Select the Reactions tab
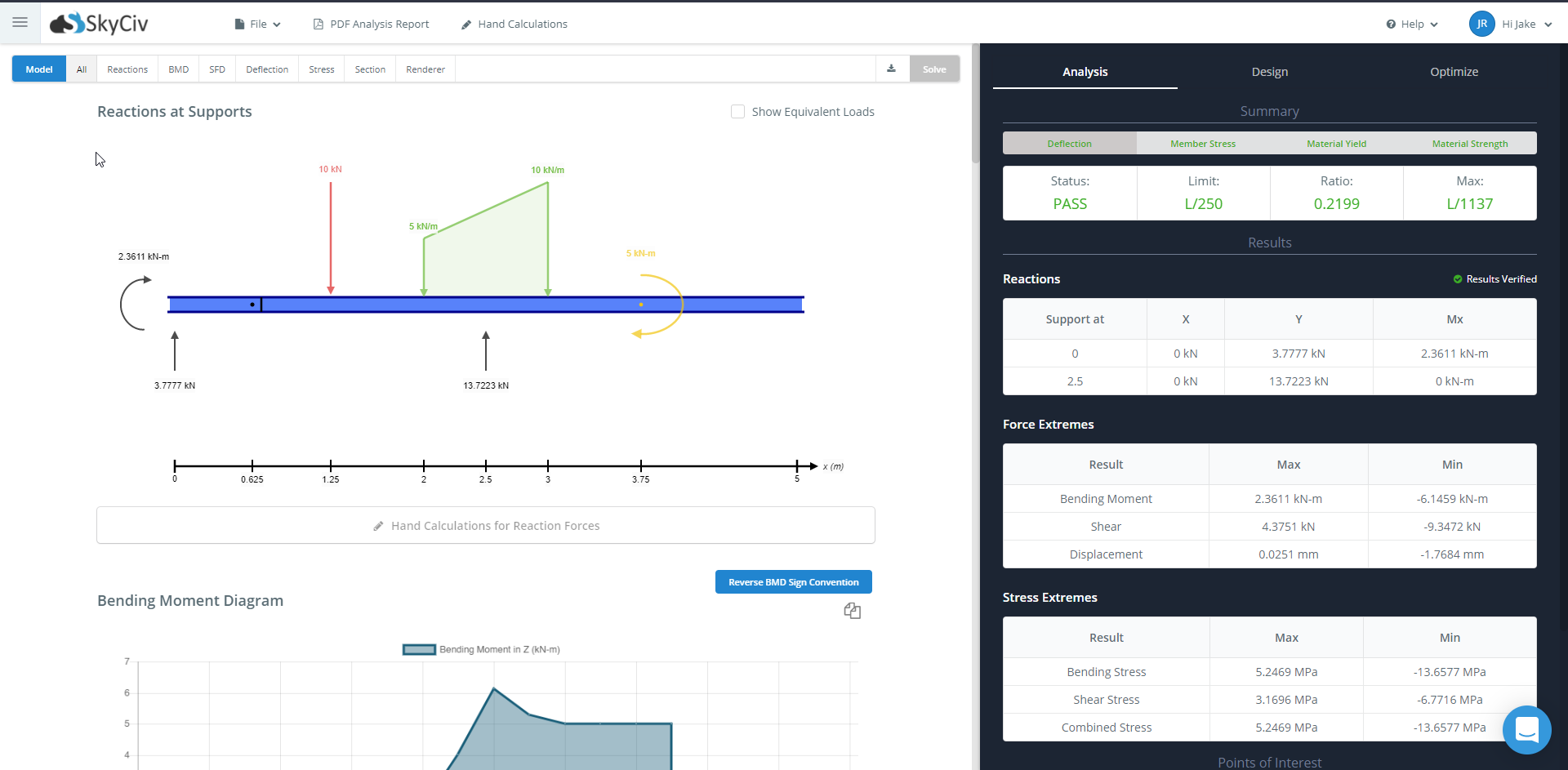Image resolution: width=1568 pixels, height=770 pixels. tap(127, 69)
